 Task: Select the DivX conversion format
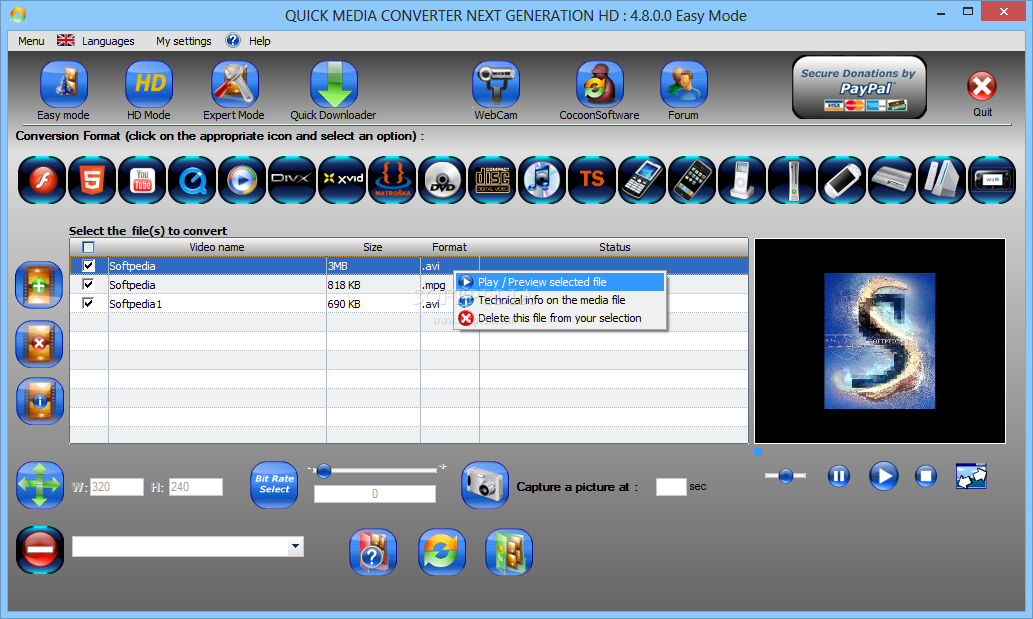pyautogui.click(x=293, y=180)
